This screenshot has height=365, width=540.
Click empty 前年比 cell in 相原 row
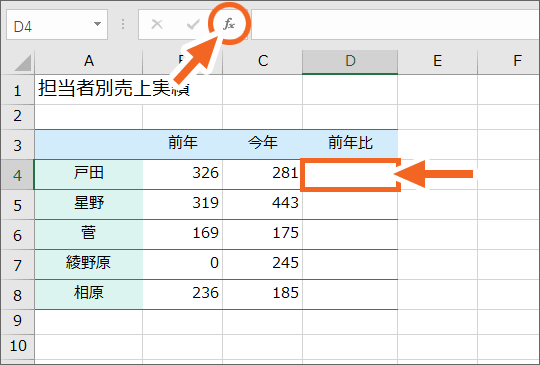click(x=350, y=294)
